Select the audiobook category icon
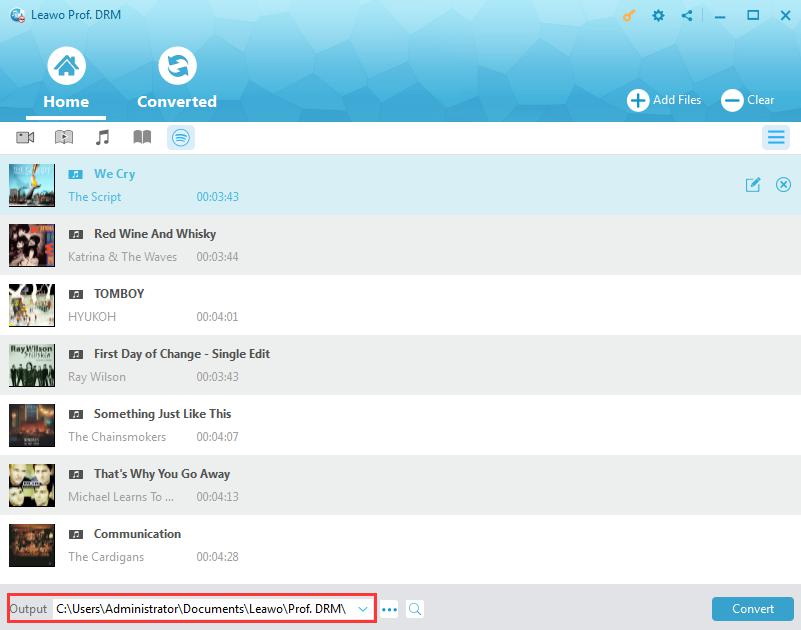Screen dimensions: 801x630 click(x=64, y=137)
